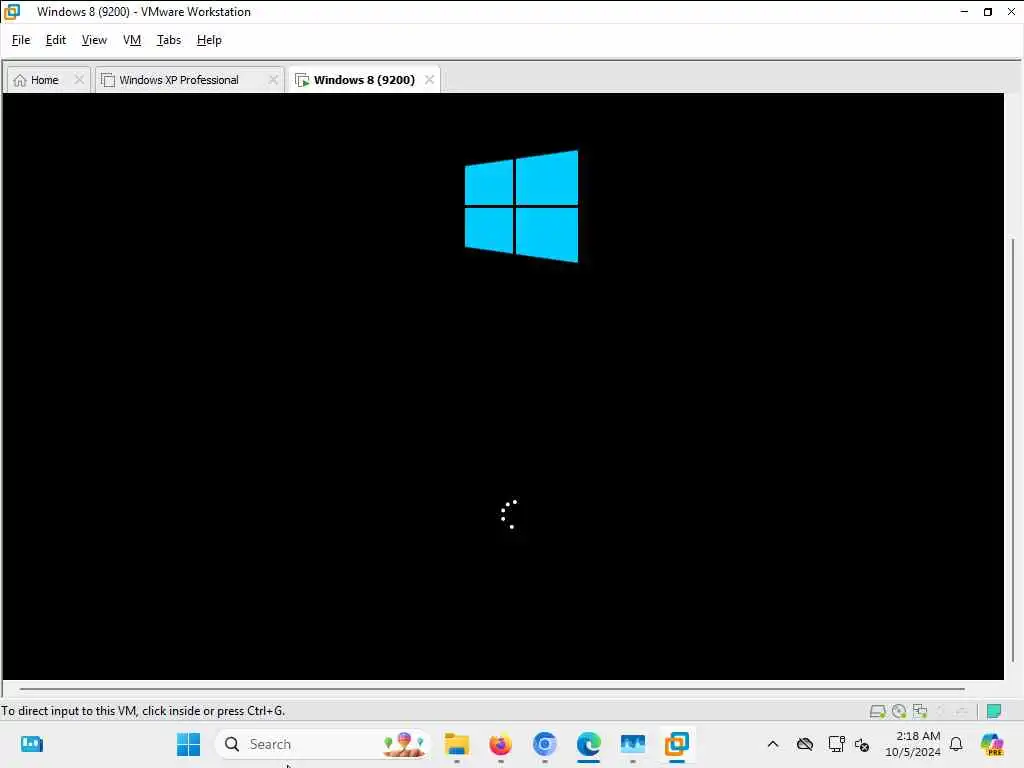Click the greyed-out USB device status icon
Viewport: 1024px width, 768px height.
[x=961, y=711]
